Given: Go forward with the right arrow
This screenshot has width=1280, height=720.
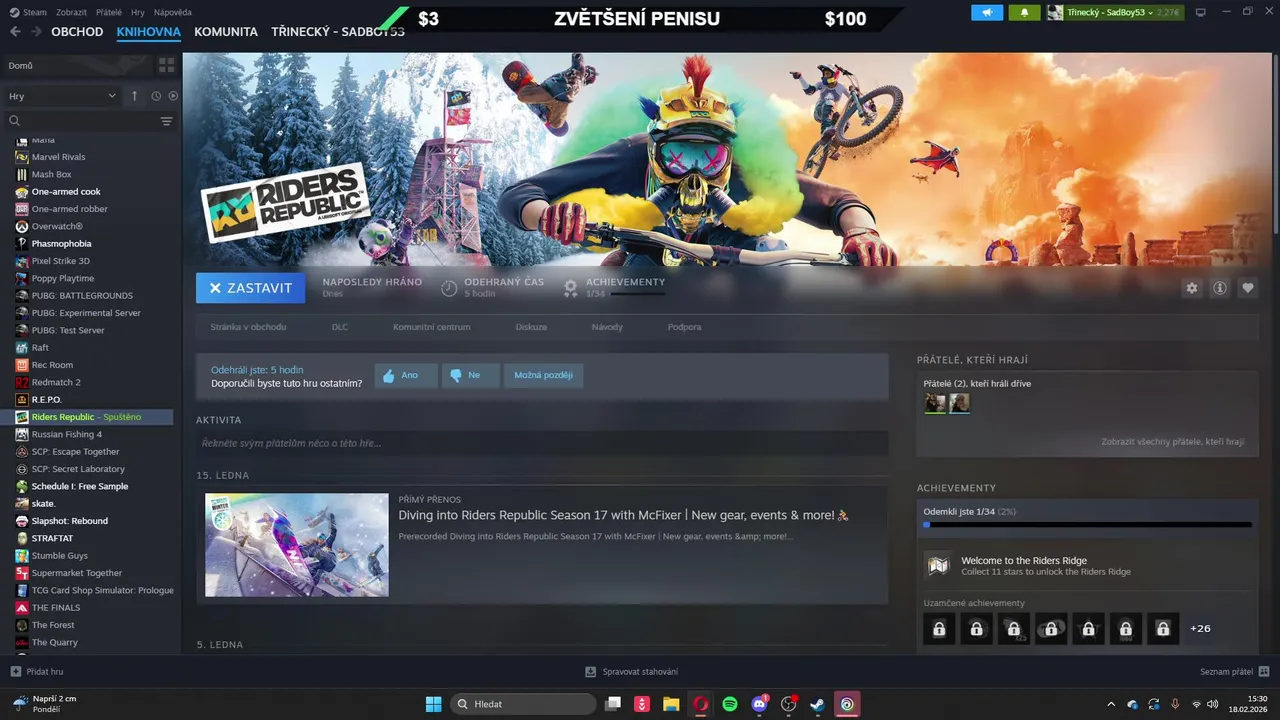Looking at the screenshot, I should pos(36,32).
